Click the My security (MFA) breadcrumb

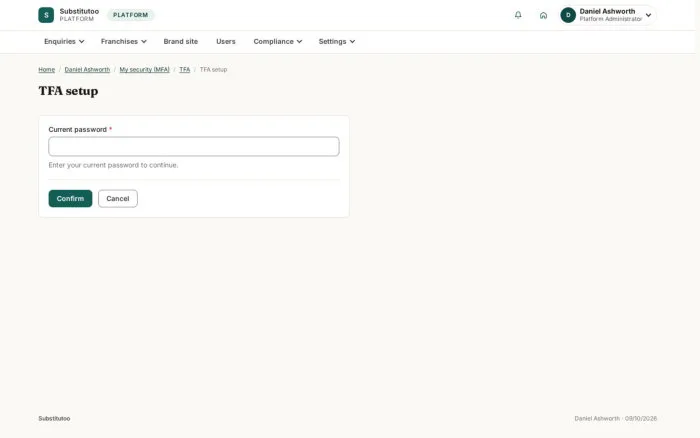tap(144, 70)
